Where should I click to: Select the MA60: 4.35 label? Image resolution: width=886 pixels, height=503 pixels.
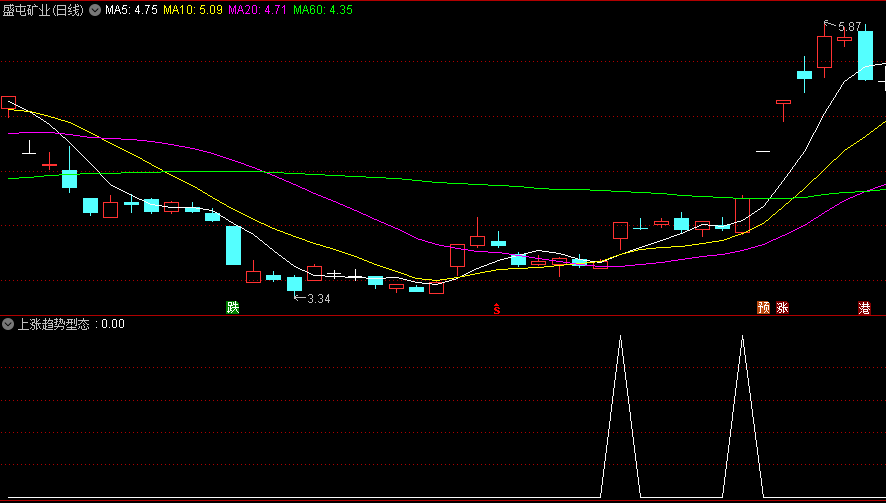click(x=323, y=10)
